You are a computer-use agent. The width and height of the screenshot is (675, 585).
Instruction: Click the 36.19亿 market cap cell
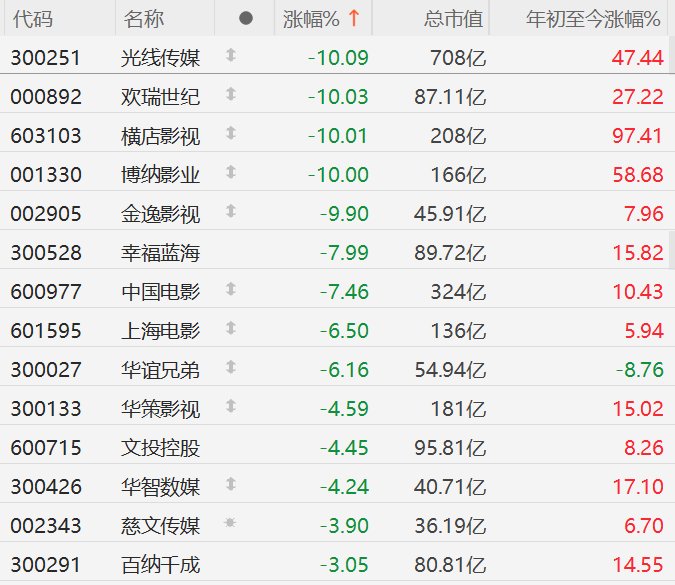tap(450, 526)
